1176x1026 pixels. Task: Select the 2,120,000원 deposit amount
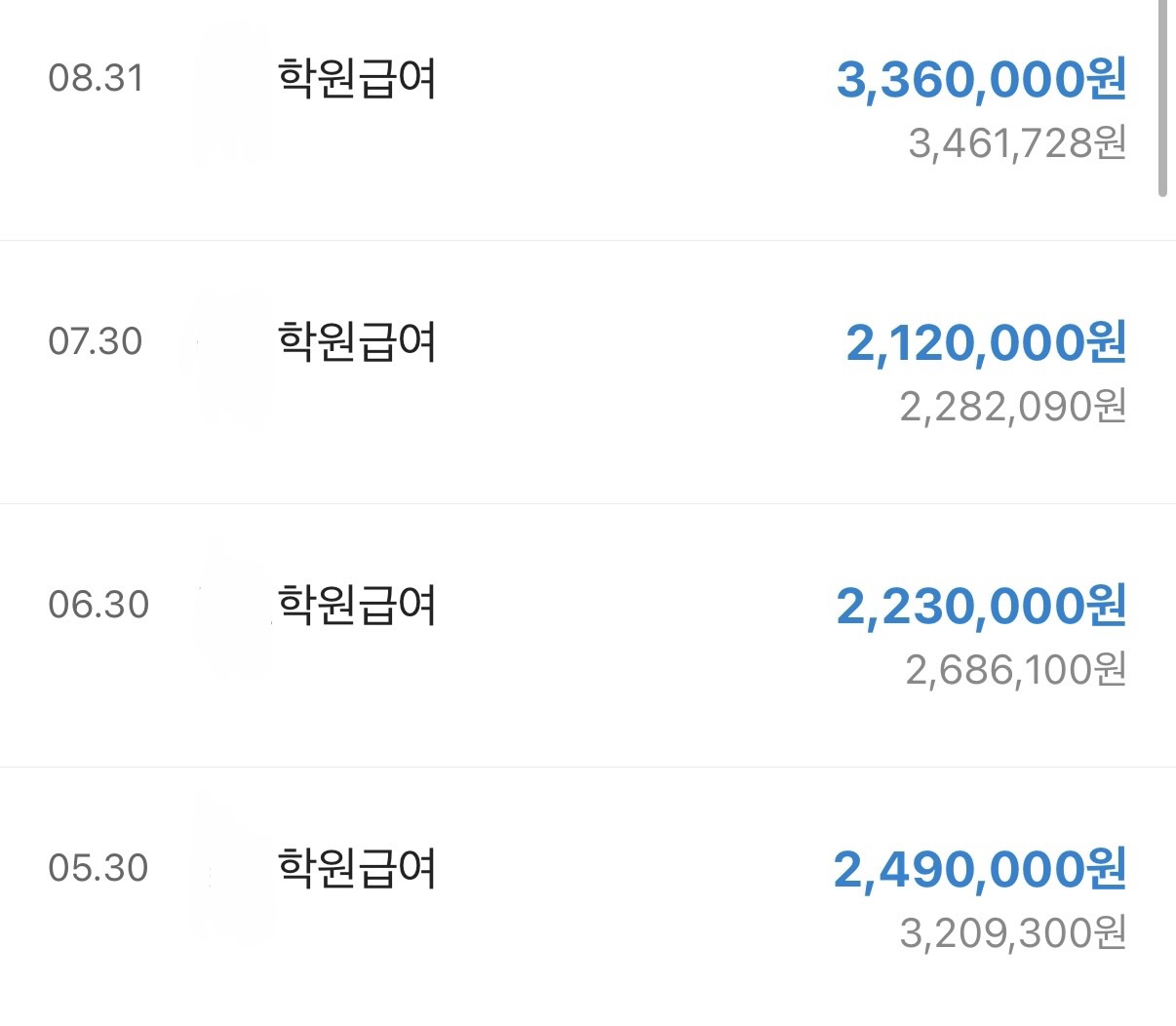point(985,342)
